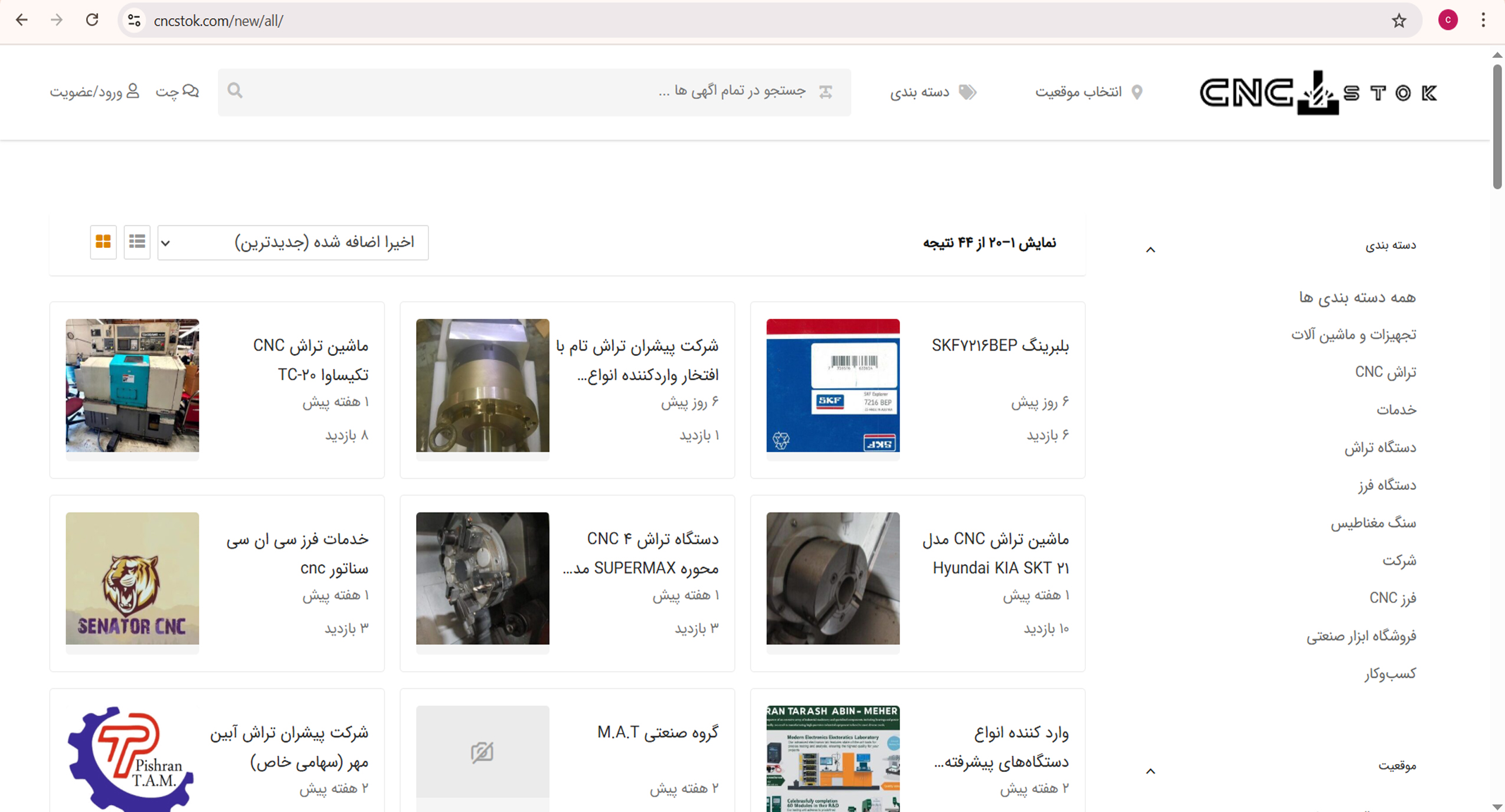Switch to list view layout
The width and height of the screenshot is (1505, 812).
(x=137, y=241)
